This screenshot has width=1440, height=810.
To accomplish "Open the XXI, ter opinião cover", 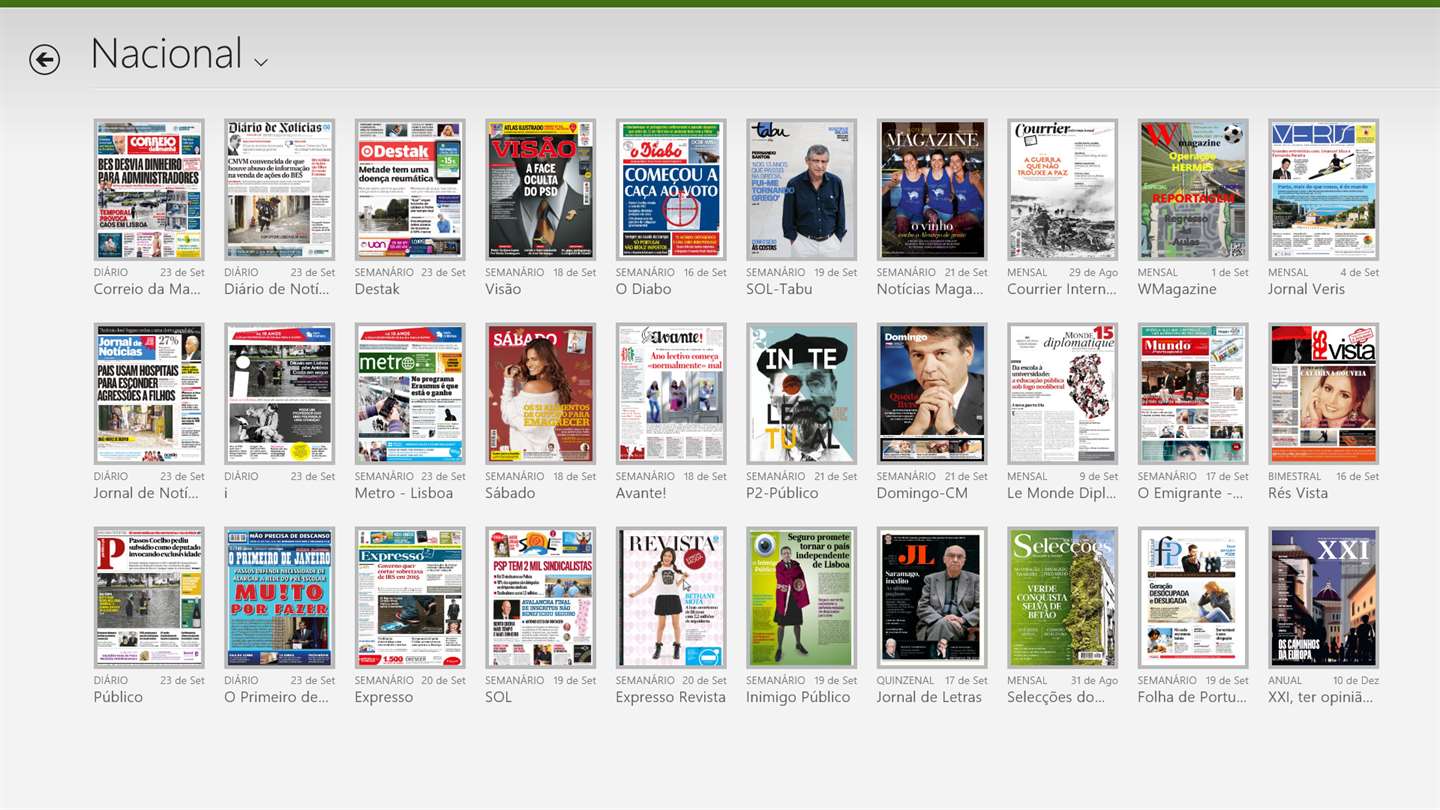I will (x=1323, y=598).
